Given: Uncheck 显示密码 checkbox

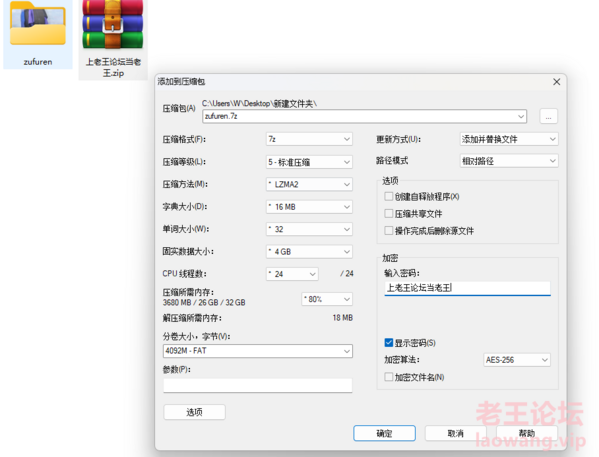Looking at the screenshot, I should pyautogui.click(x=389, y=343).
